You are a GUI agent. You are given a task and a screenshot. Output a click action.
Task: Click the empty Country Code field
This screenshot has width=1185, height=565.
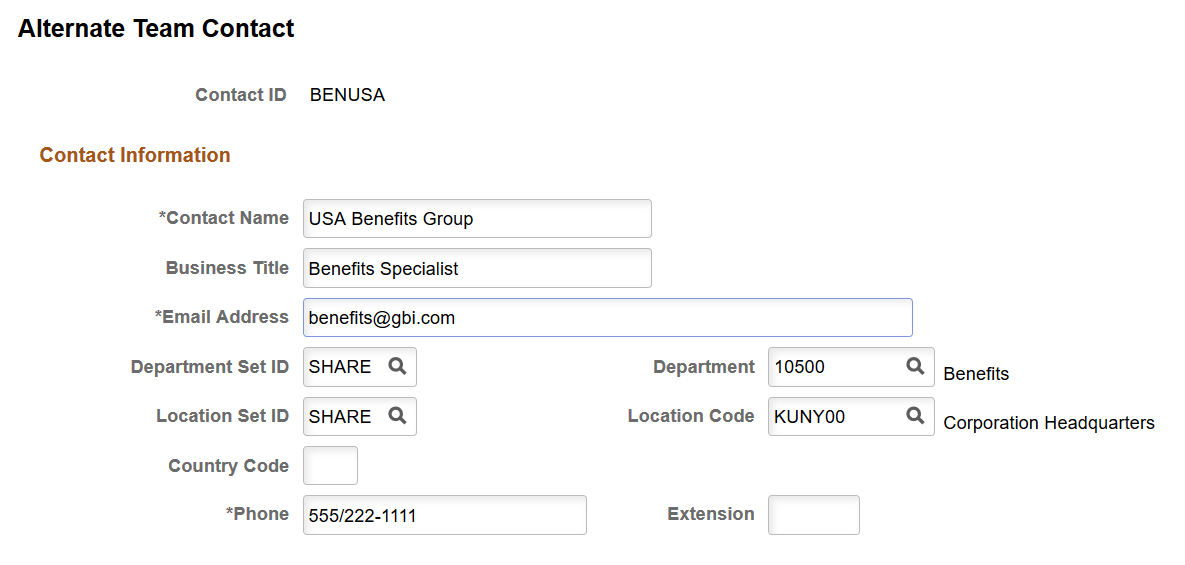(330, 465)
